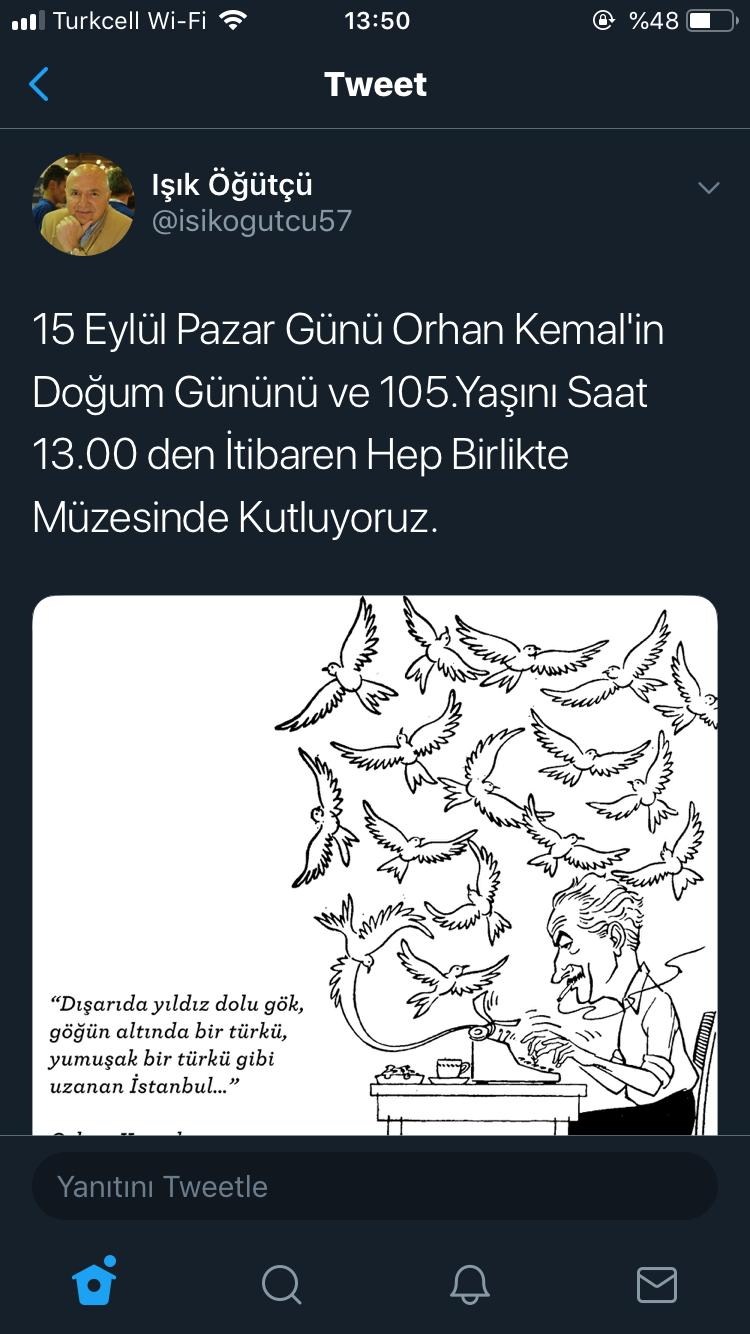
Task: Open the @isikogutcu57 handle
Action: tap(252, 221)
